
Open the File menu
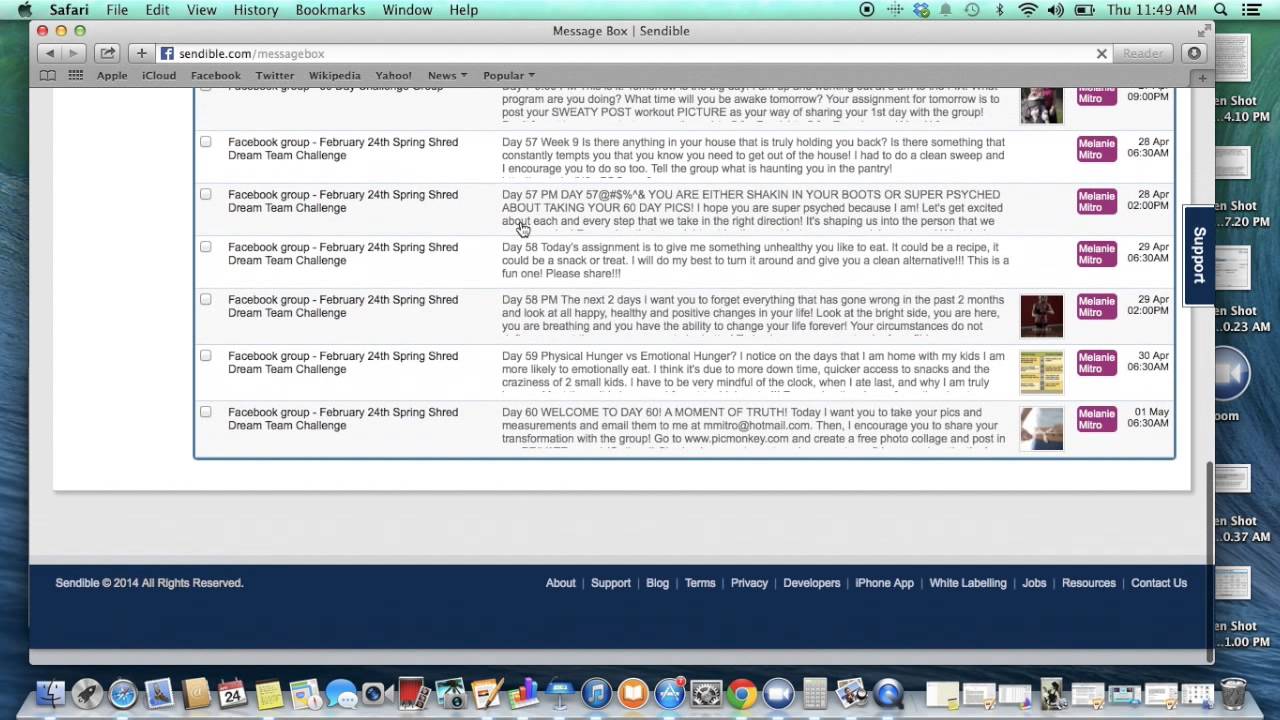pyautogui.click(x=117, y=10)
